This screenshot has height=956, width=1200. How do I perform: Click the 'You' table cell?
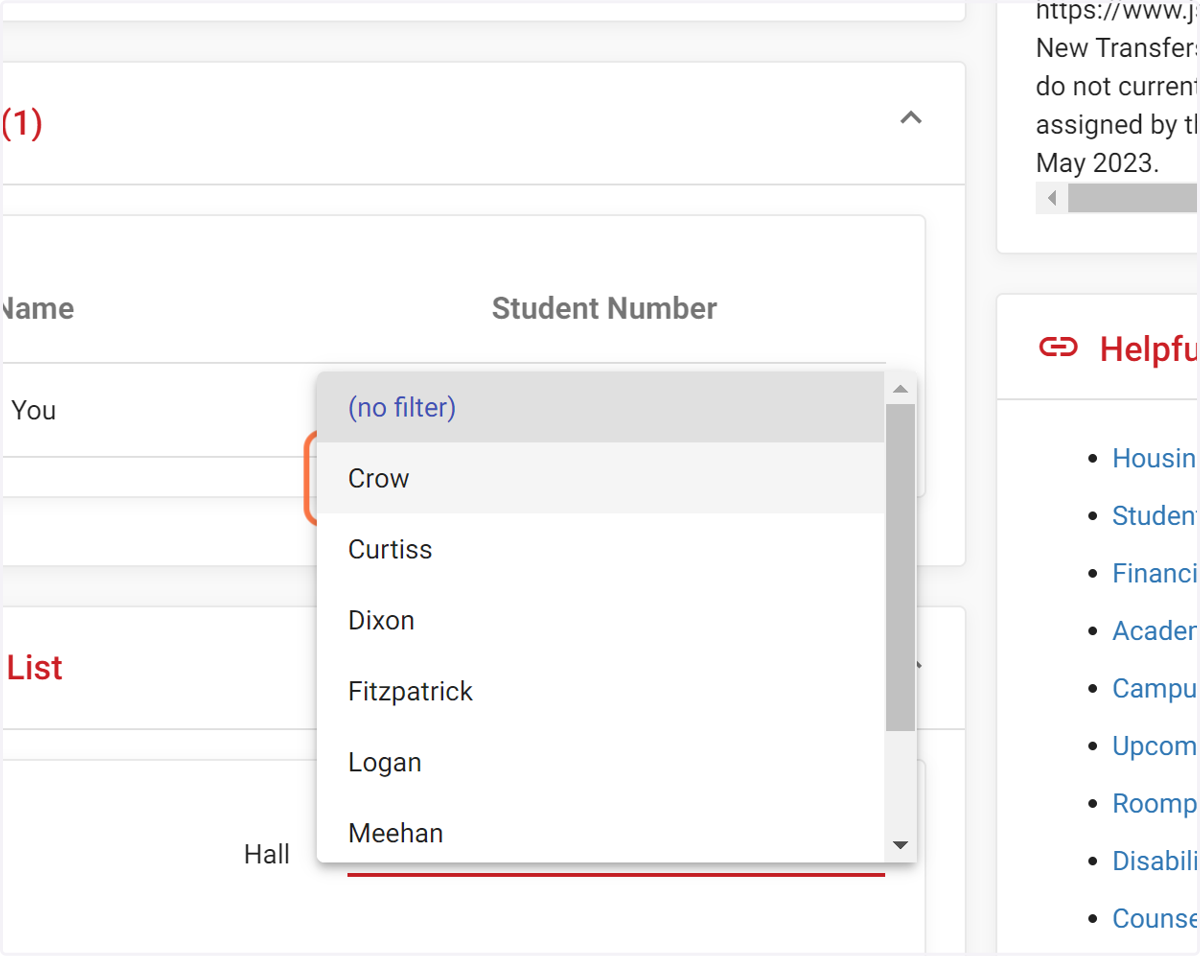click(33, 410)
